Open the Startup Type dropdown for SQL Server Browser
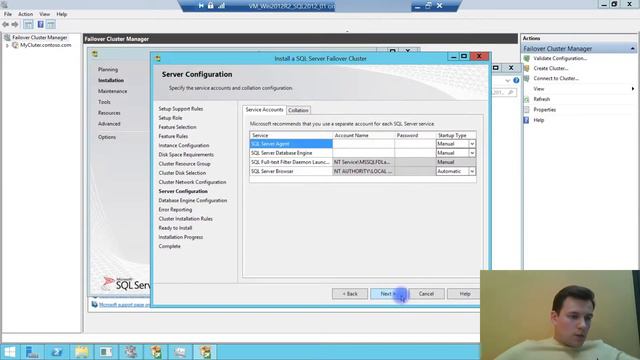 [x=472, y=171]
